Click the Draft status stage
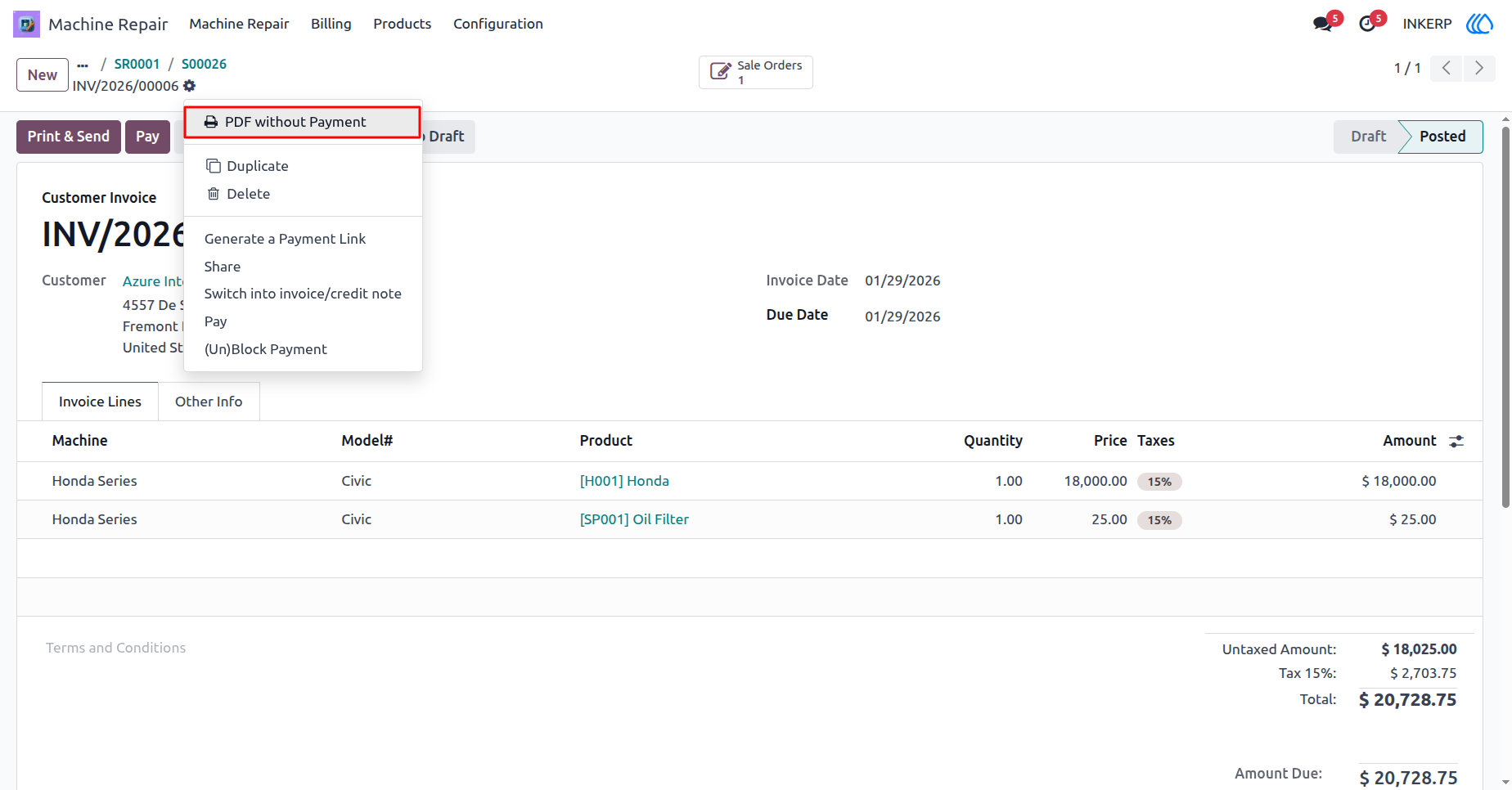Screen dimensions: 1512x790 [1367, 137]
